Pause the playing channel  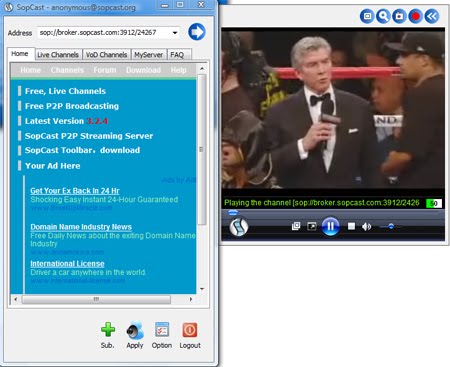tap(330, 227)
